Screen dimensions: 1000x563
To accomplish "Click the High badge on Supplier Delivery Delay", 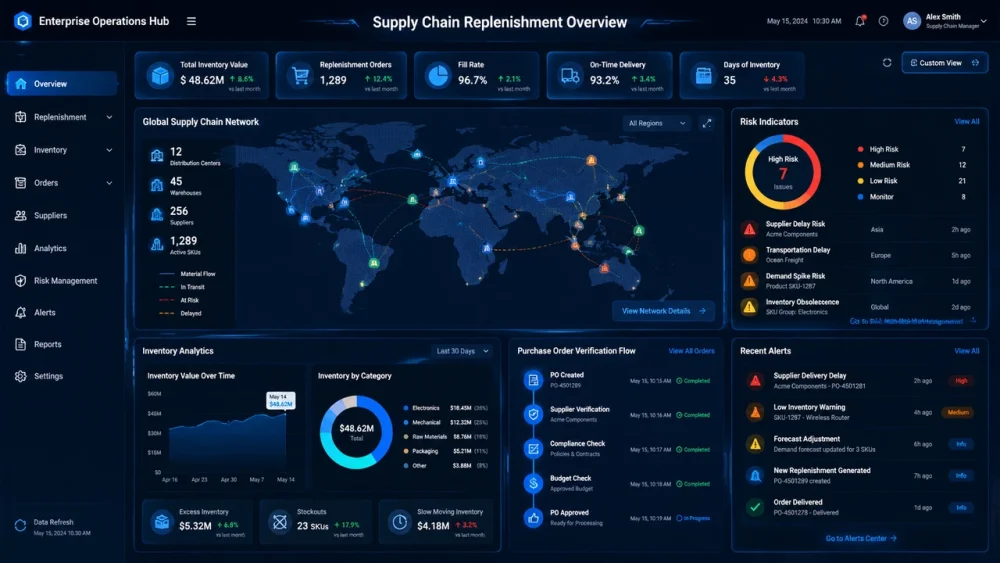I will pos(961,381).
